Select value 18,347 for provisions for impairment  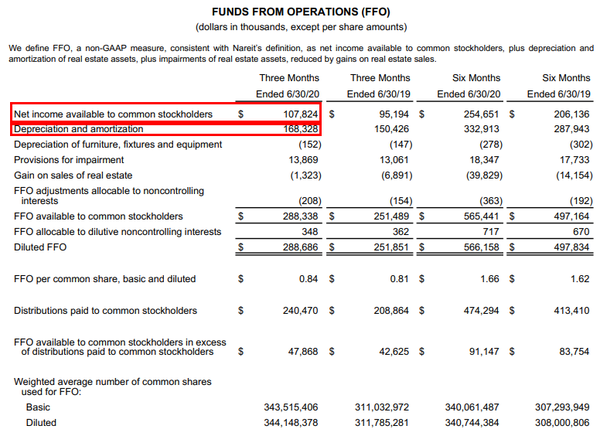484,160
